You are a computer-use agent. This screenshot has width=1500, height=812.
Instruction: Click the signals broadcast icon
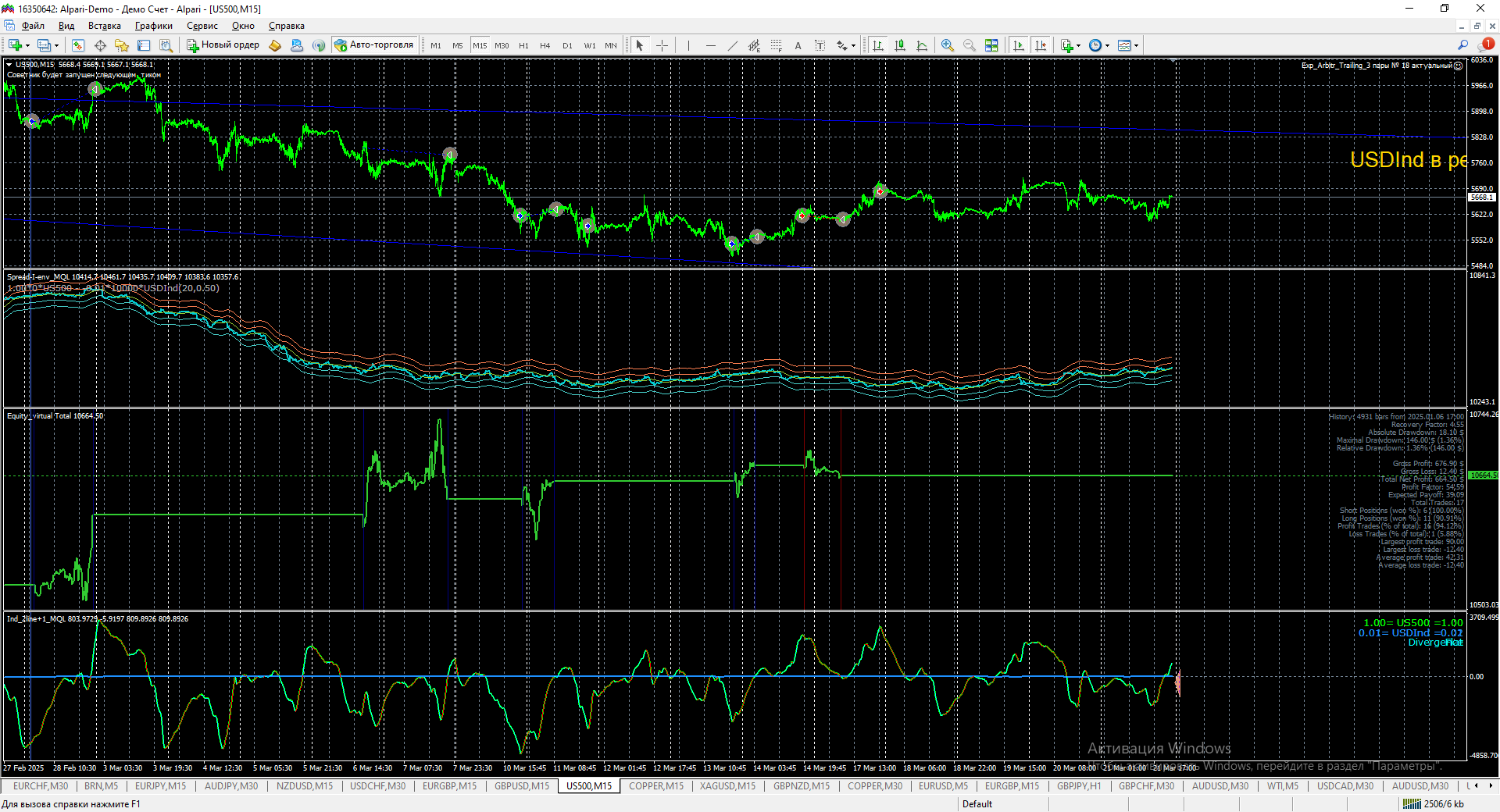[319, 45]
